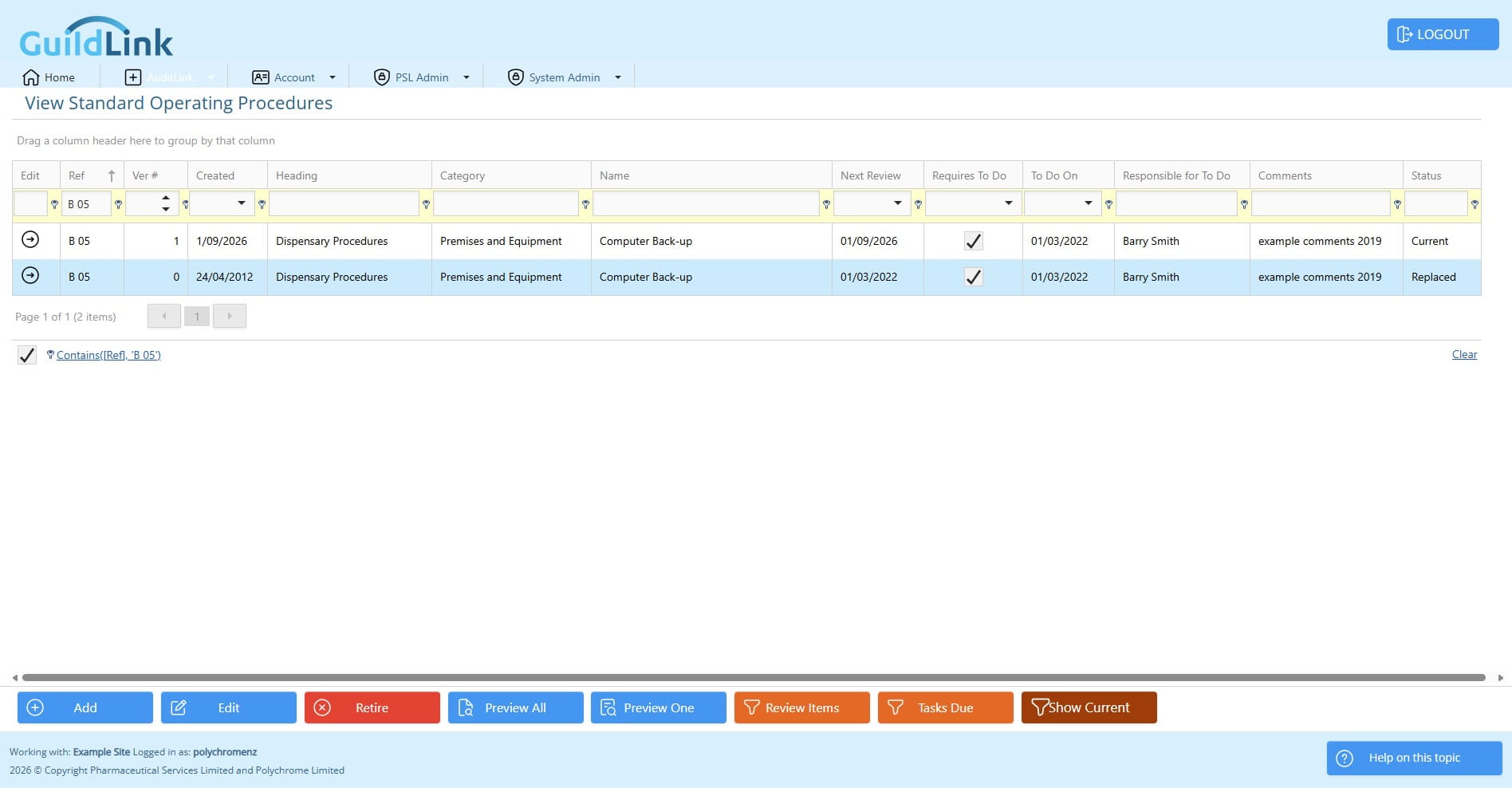Click the Clear filter link

point(1464,354)
